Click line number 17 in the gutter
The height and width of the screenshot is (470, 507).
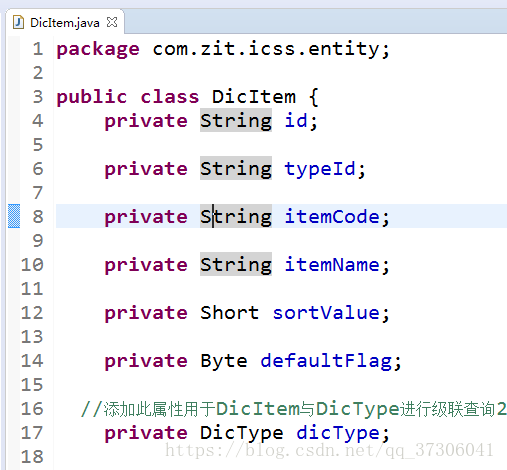[x=32, y=433]
